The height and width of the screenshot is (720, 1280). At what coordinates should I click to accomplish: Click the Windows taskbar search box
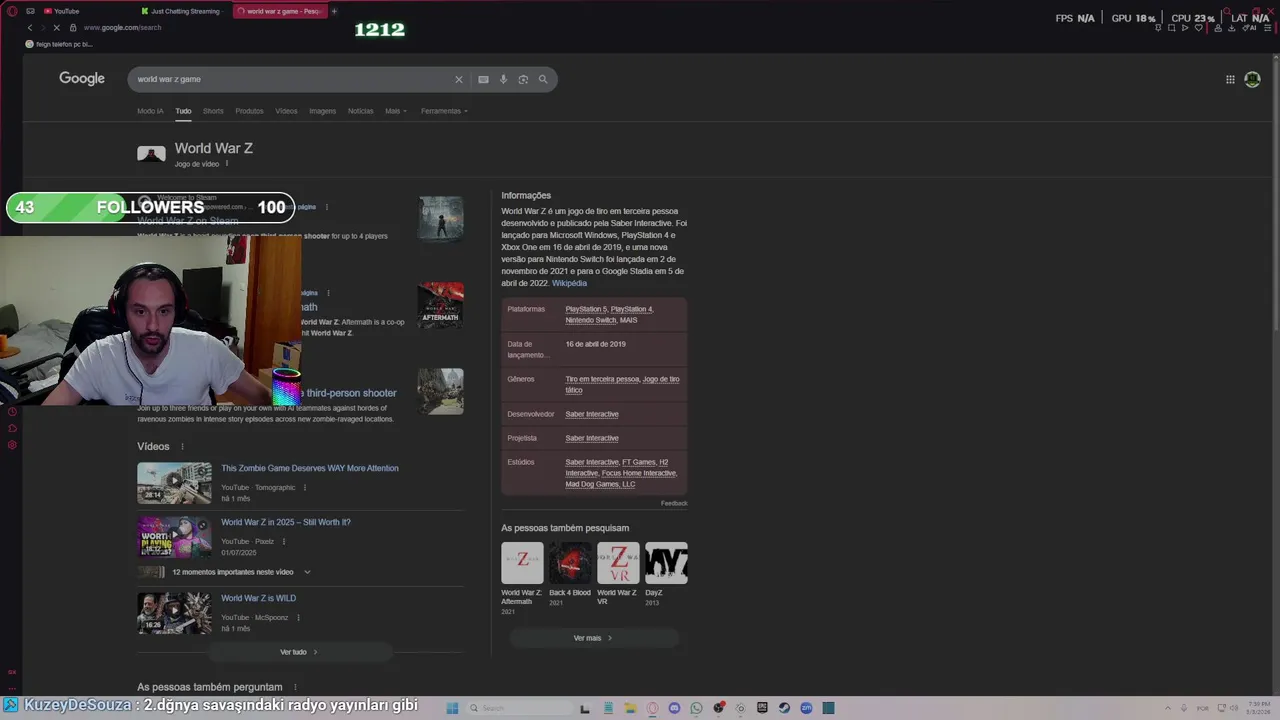517,708
